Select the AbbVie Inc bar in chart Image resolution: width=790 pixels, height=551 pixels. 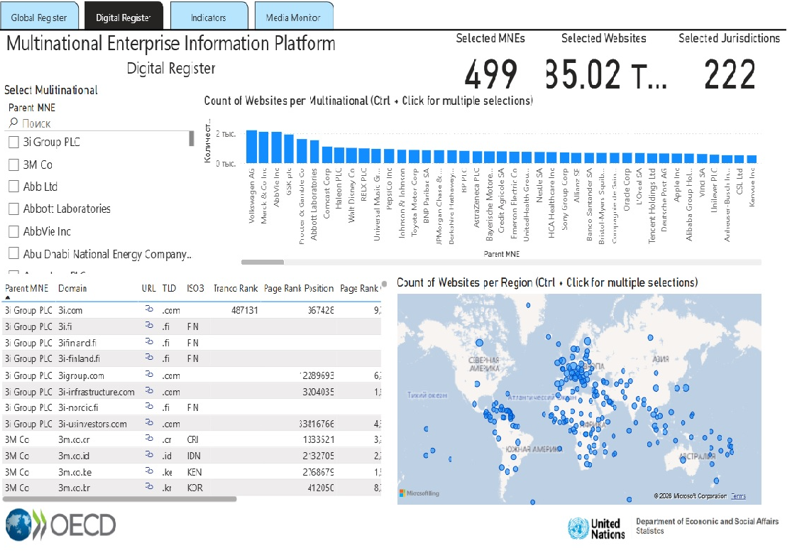[x=277, y=148]
